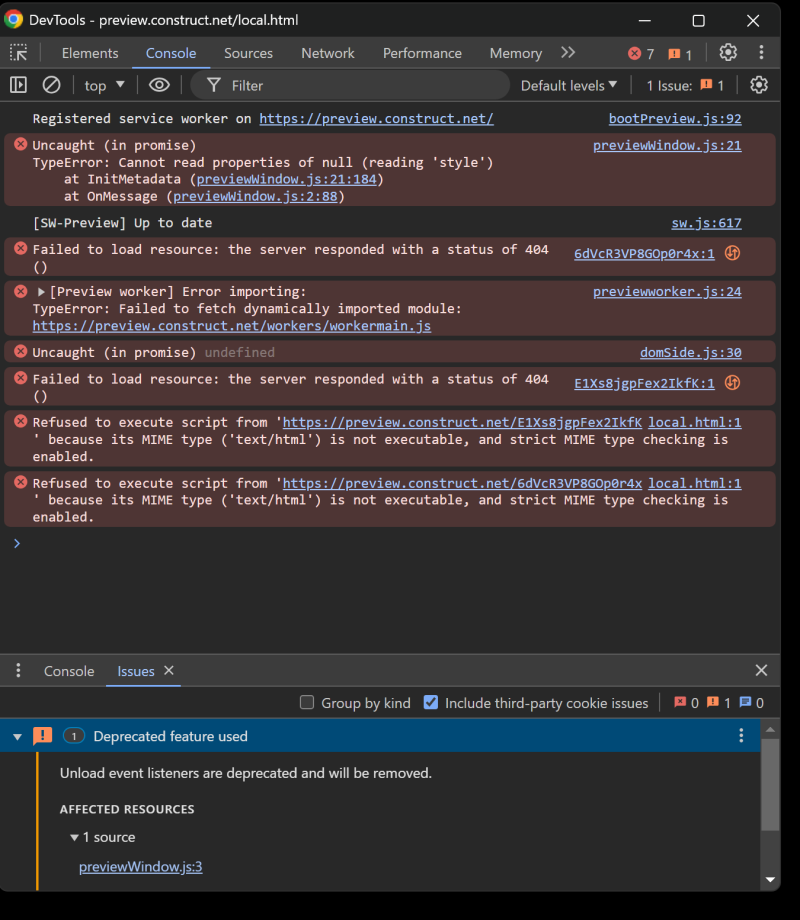Screen dimensions: 800x920
Task: Switch to the Sources tab
Action: 248,53
